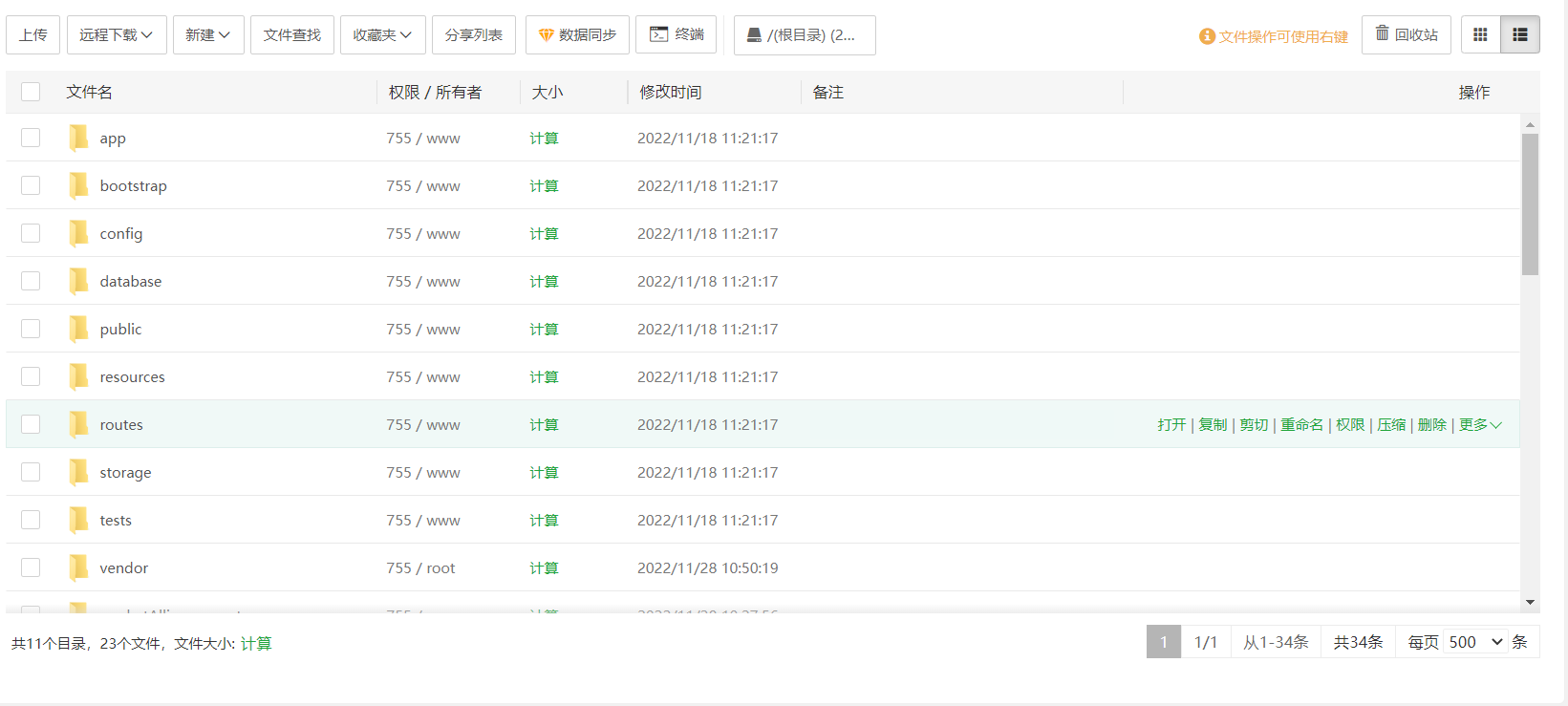Switch to grid icon view

(x=1480, y=34)
